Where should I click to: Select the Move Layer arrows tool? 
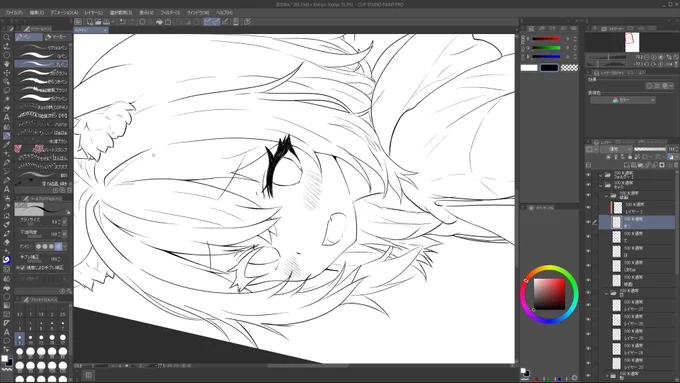coord(7,73)
